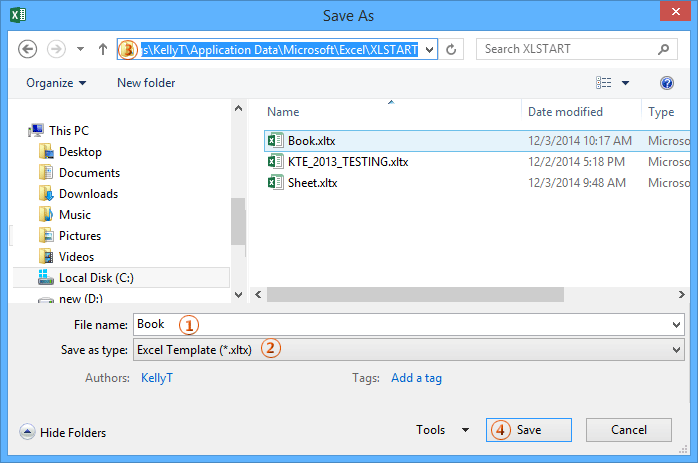Collapse navigation pane with Hide Folders

pos(63,433)
